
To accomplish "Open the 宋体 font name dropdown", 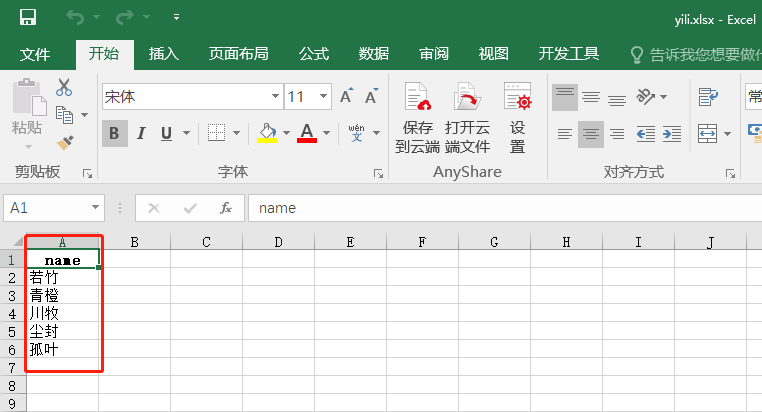I will [275, 96].
